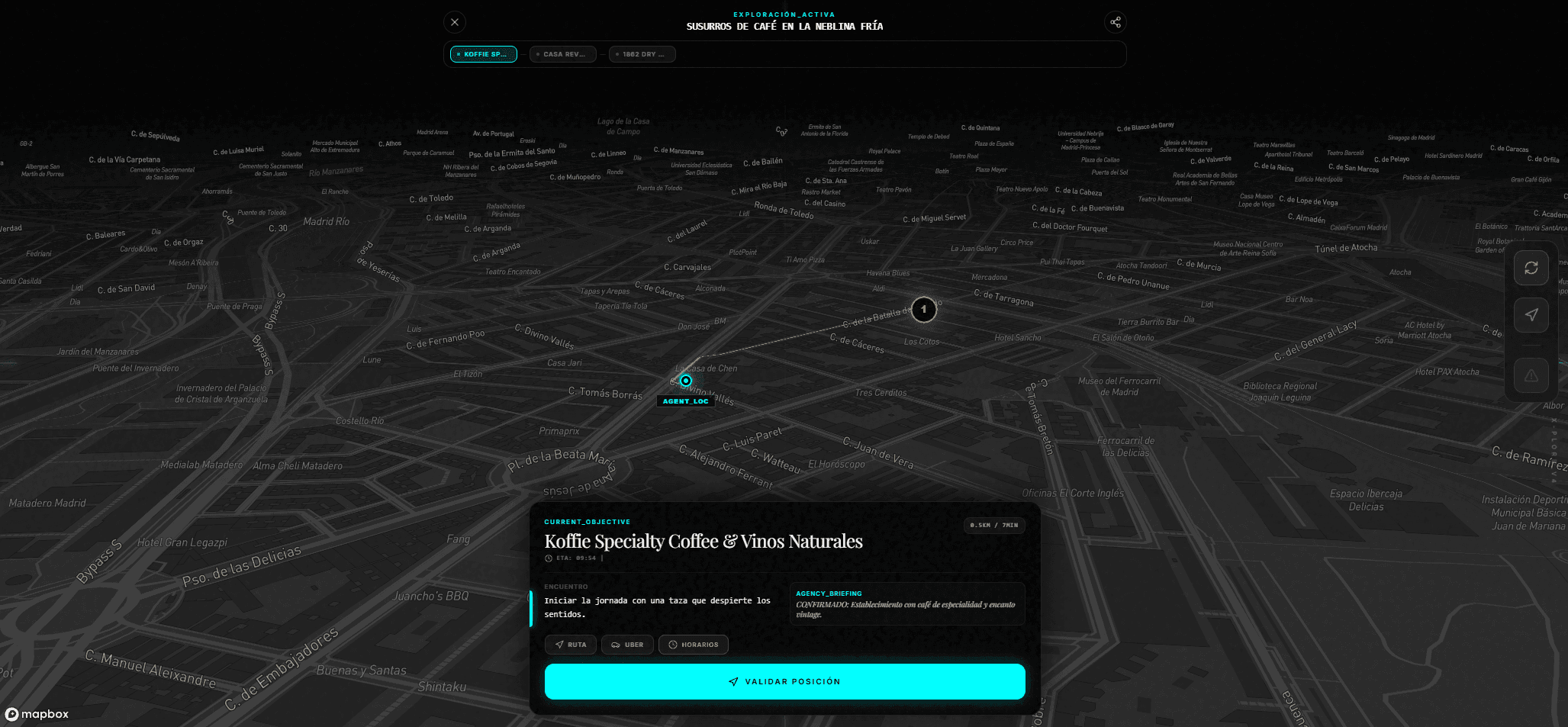Click the AGENT_LOC label on map
The height and width of the screenshot is (727, 1568).
click(x=685, y=401)
